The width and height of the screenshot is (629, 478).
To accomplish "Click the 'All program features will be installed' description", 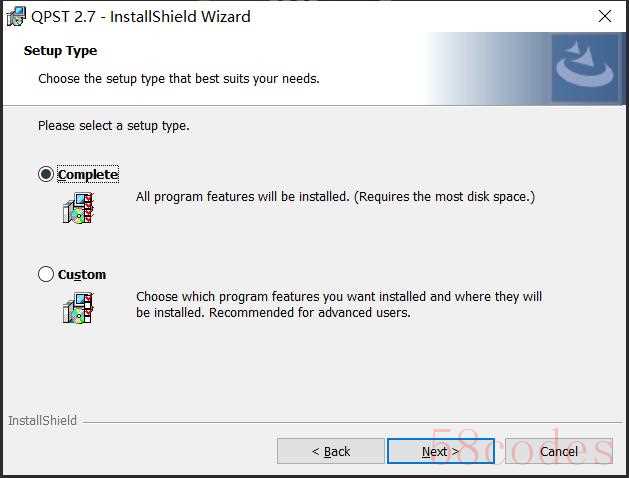I will pos(335,197).
